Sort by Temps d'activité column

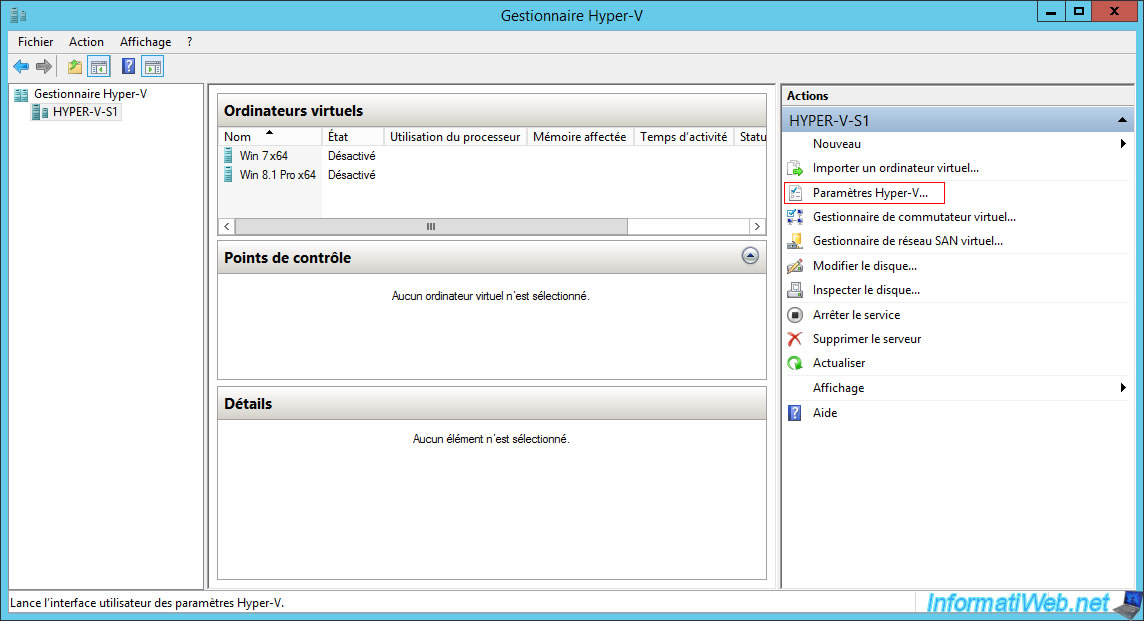coord(684,136)
